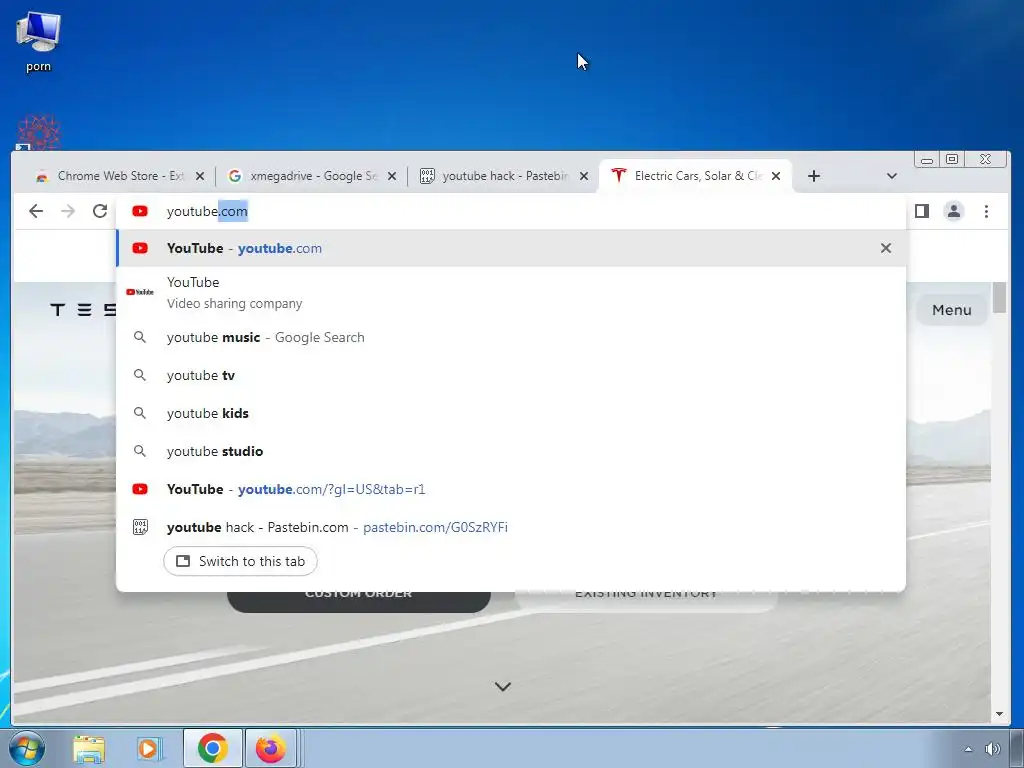The image size is (1024, 768).
Task: Select the YouTube - youtube.com suggestion
Action: [511, 248]
